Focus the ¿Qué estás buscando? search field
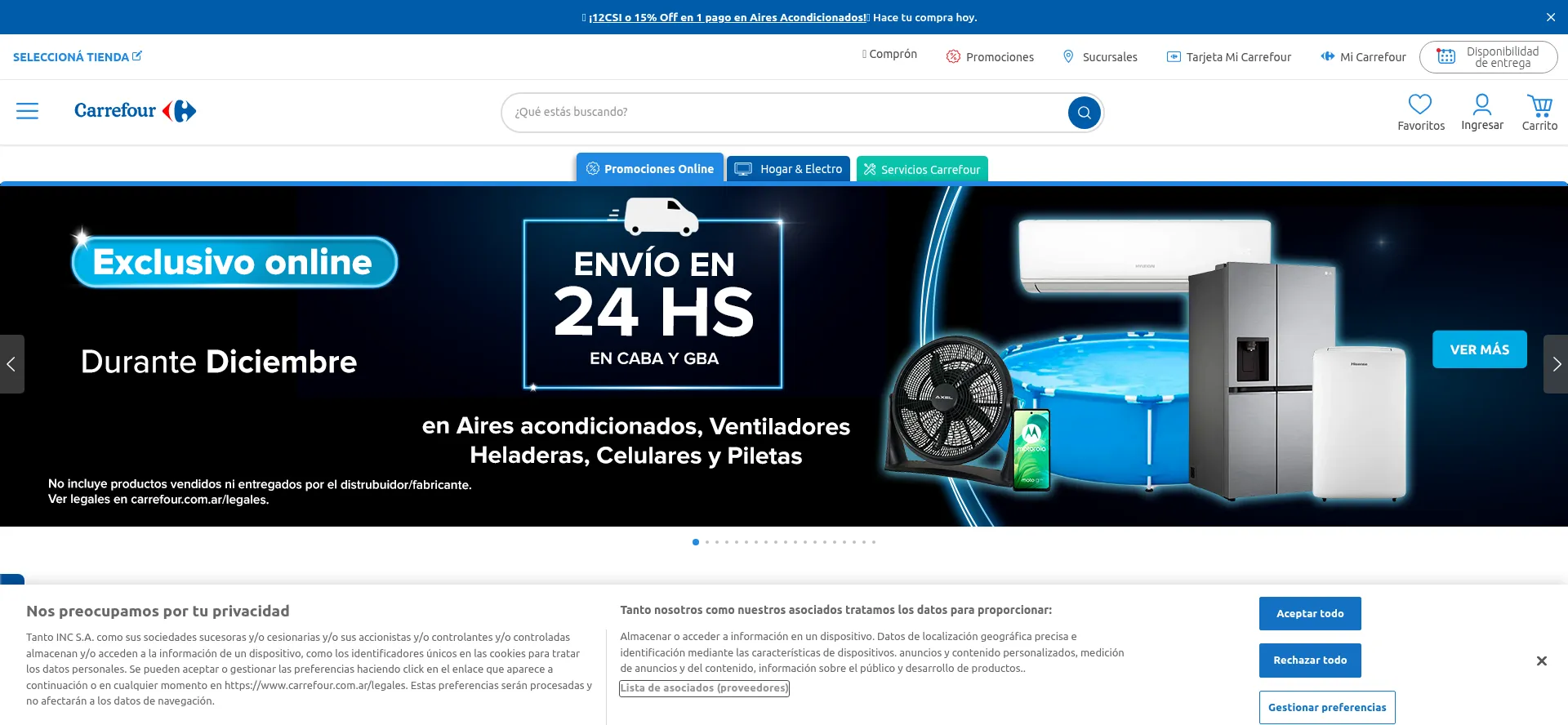This screenshot has height=725, width=1568. pyautogui.click(x=784, y=113)
